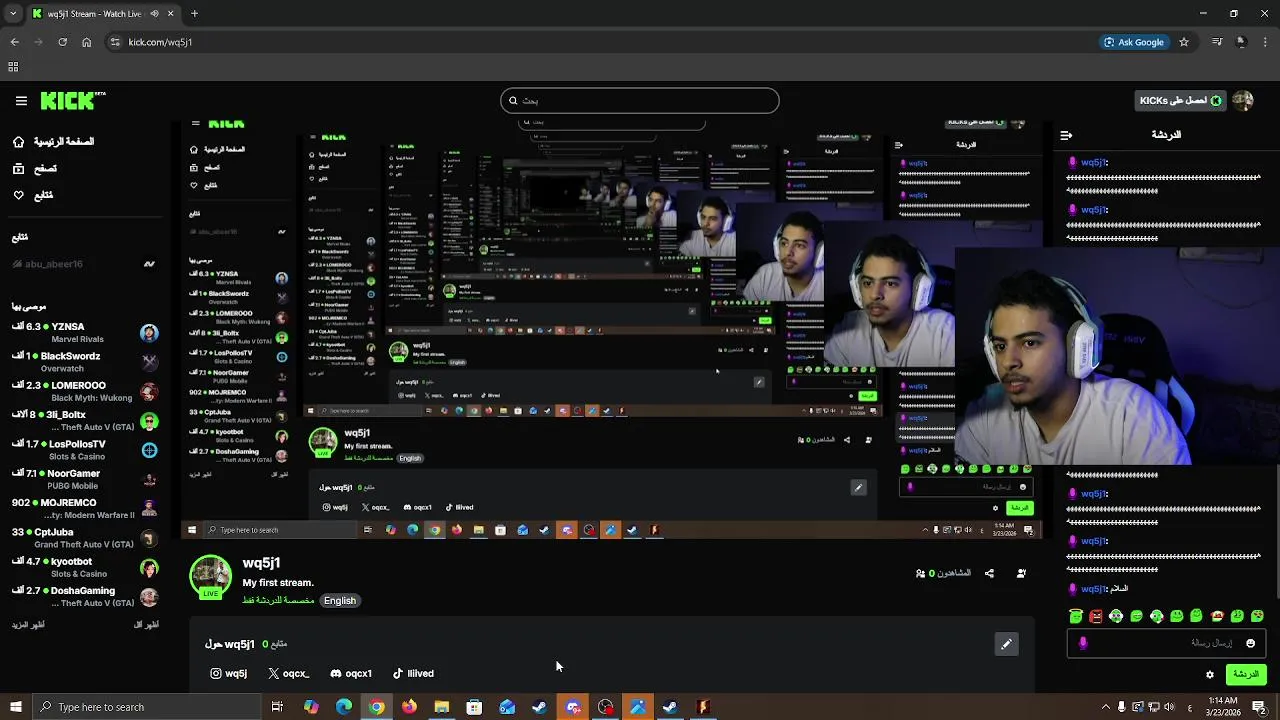This screenshot has height=720, width=1280.
Task: Click the microphone badge in chat input
Action: (1083, 643)
